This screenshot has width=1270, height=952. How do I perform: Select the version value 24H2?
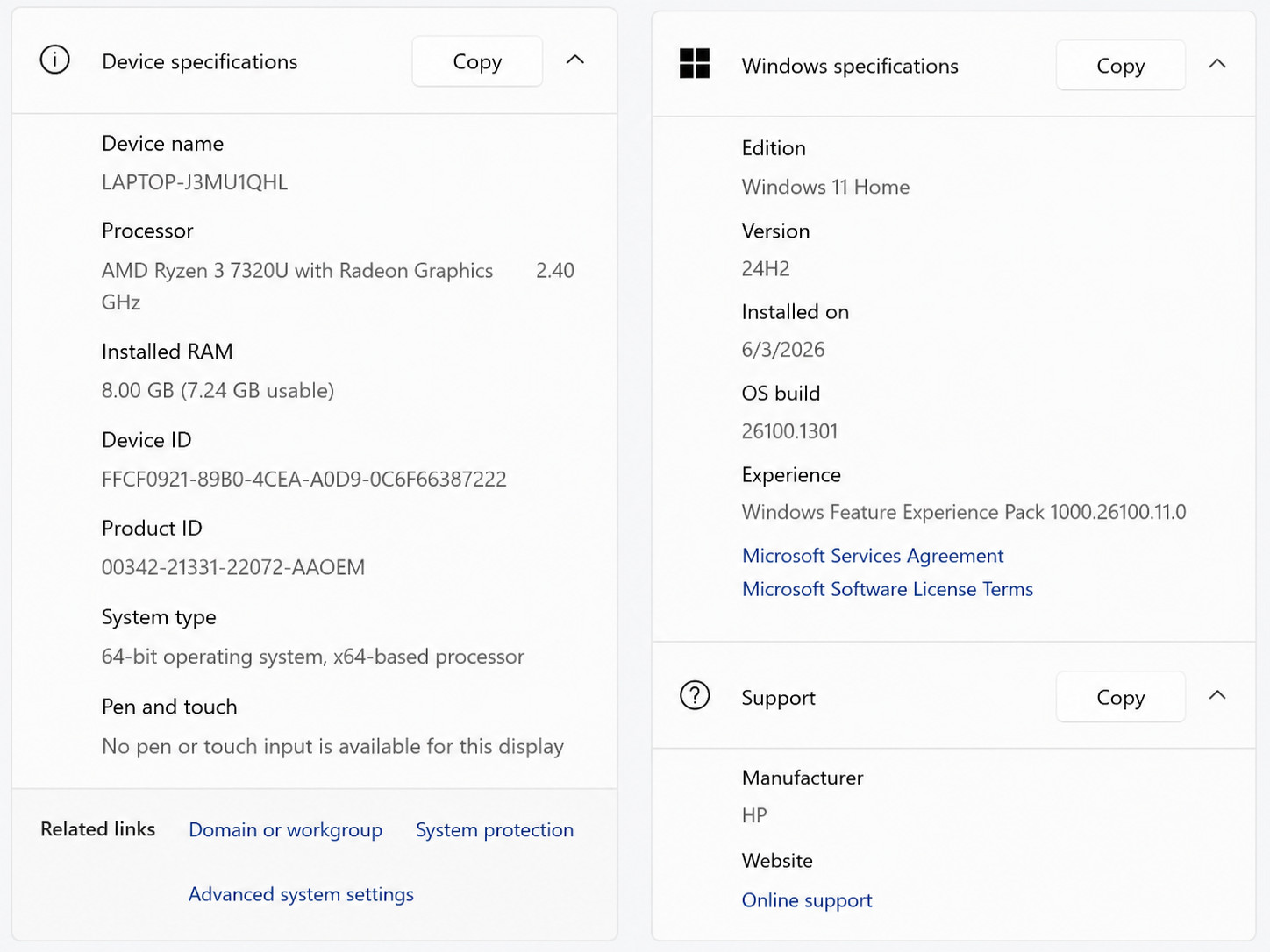(766, 268)
